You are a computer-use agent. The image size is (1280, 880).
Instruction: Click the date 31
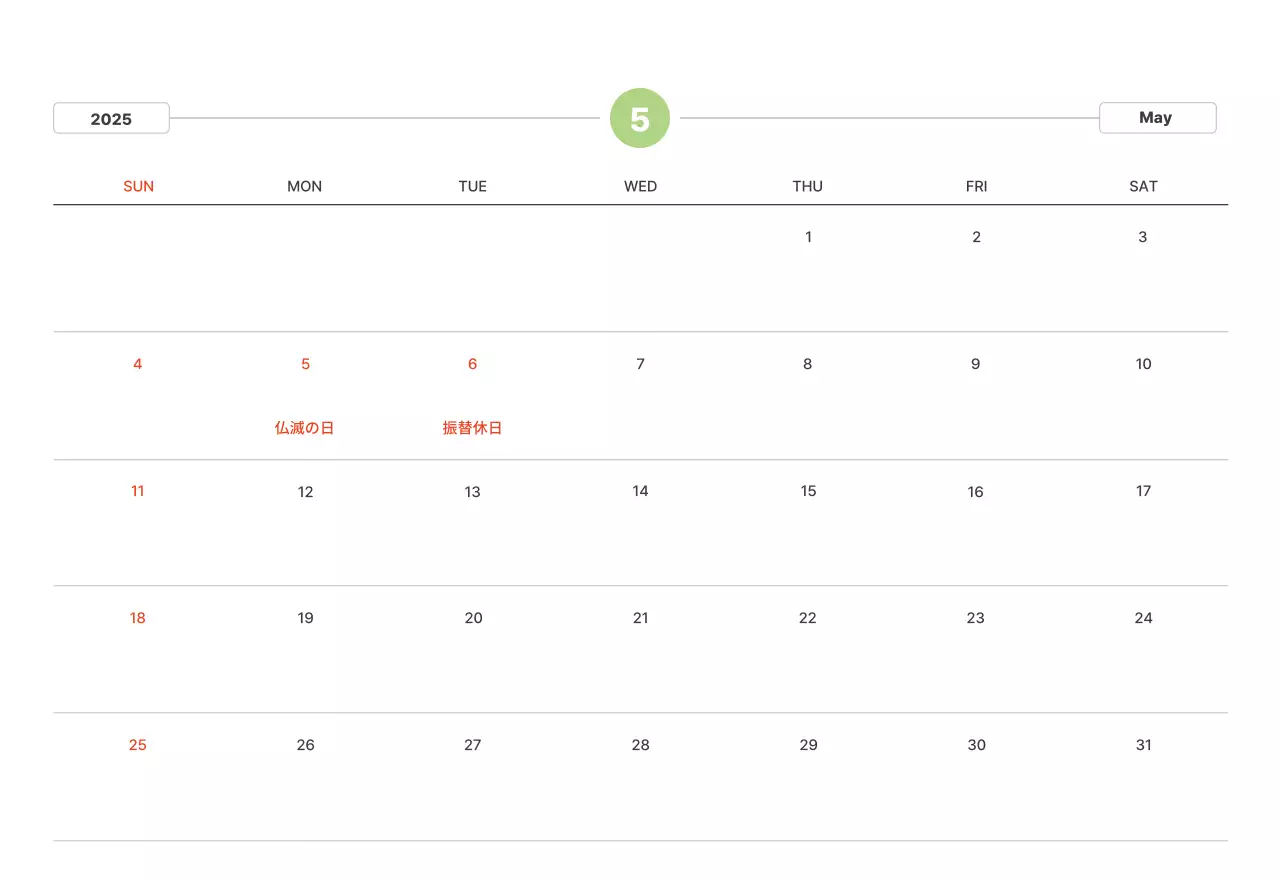1143,745
